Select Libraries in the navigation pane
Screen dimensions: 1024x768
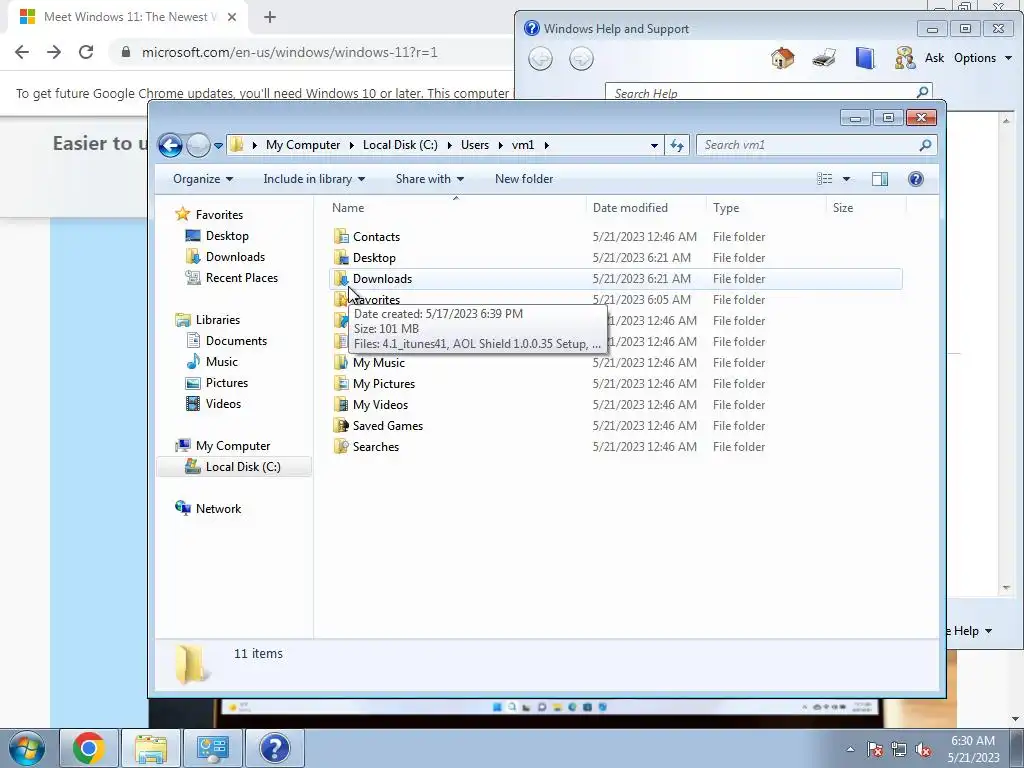208,320
